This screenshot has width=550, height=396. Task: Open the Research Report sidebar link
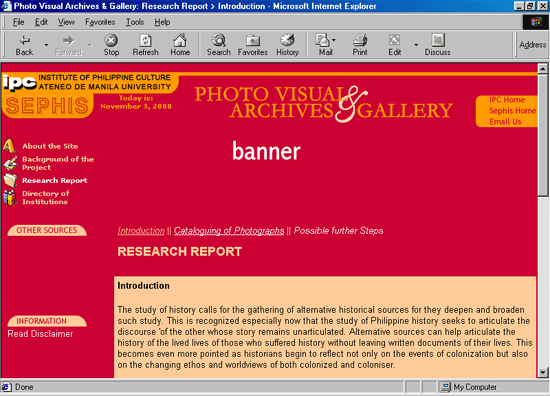[x=55, y=180]
